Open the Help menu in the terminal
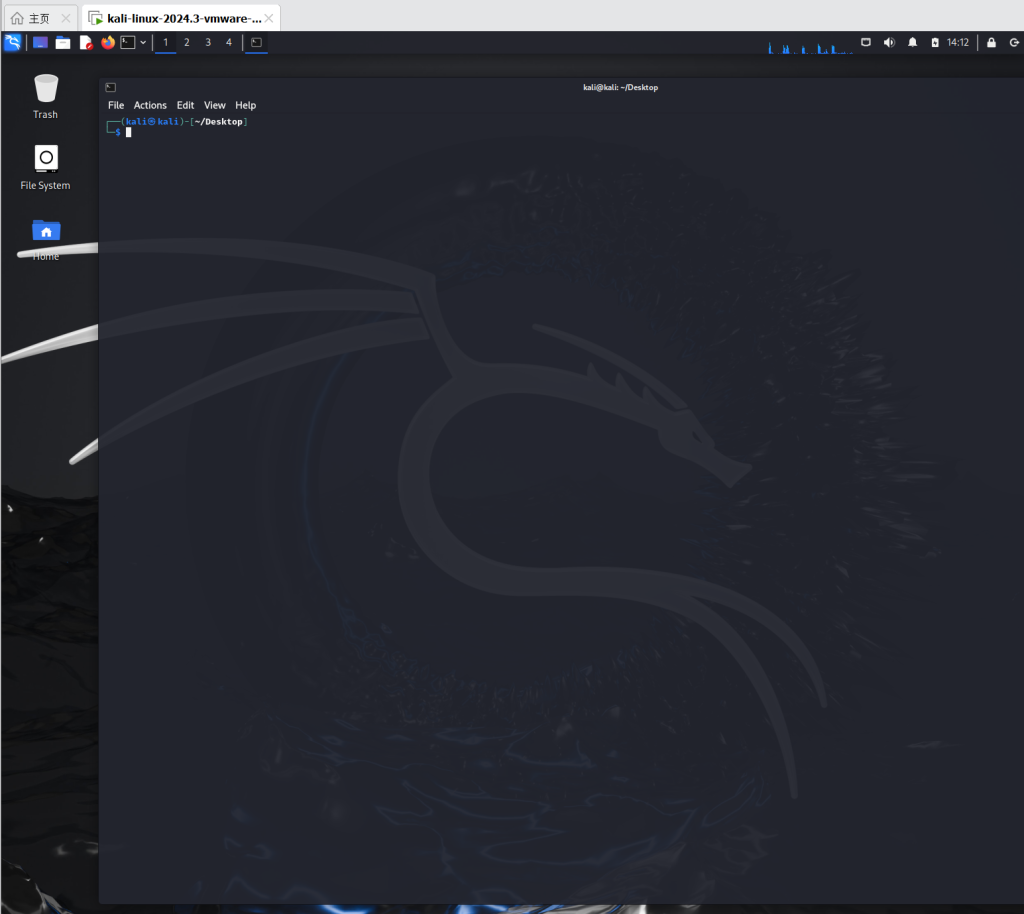 [246, 105]
